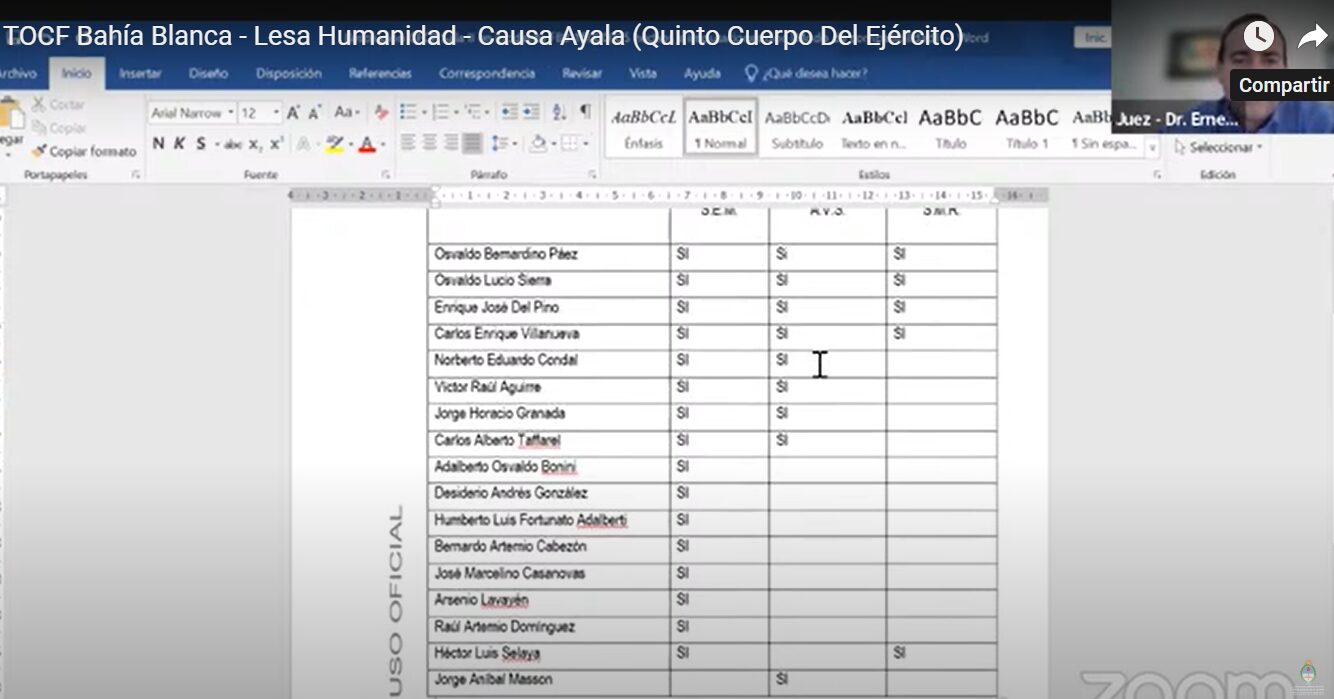Switch to the Insertar ribbon tab
Screen dimensions: 1334x699
point(140,74)
